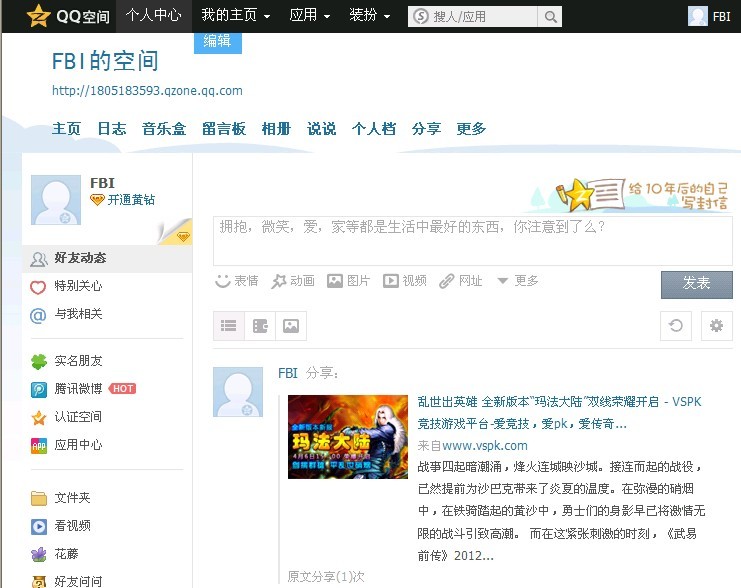Viewport: 741px width, 588px height.
Task: Click the 花藤 flower icon
Action: point(39,554)
